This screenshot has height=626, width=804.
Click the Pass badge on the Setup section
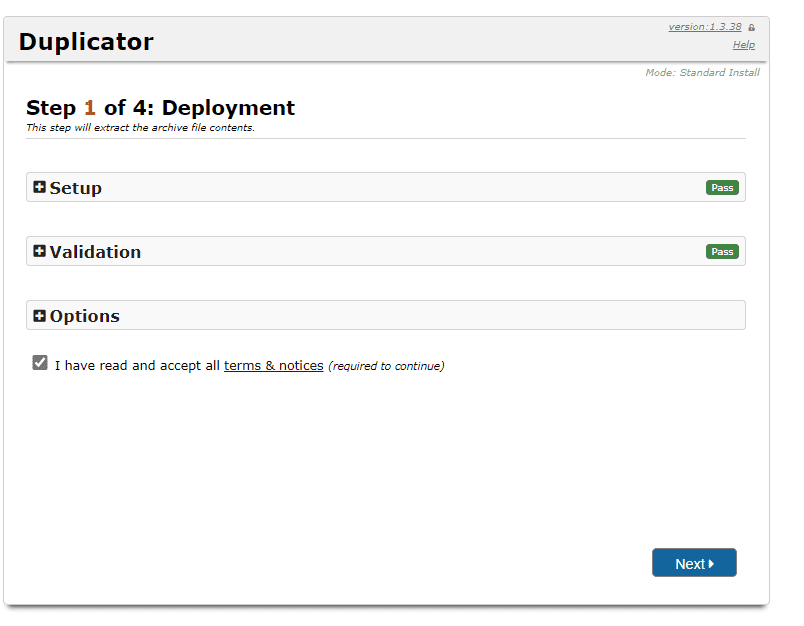coord(722,187)
